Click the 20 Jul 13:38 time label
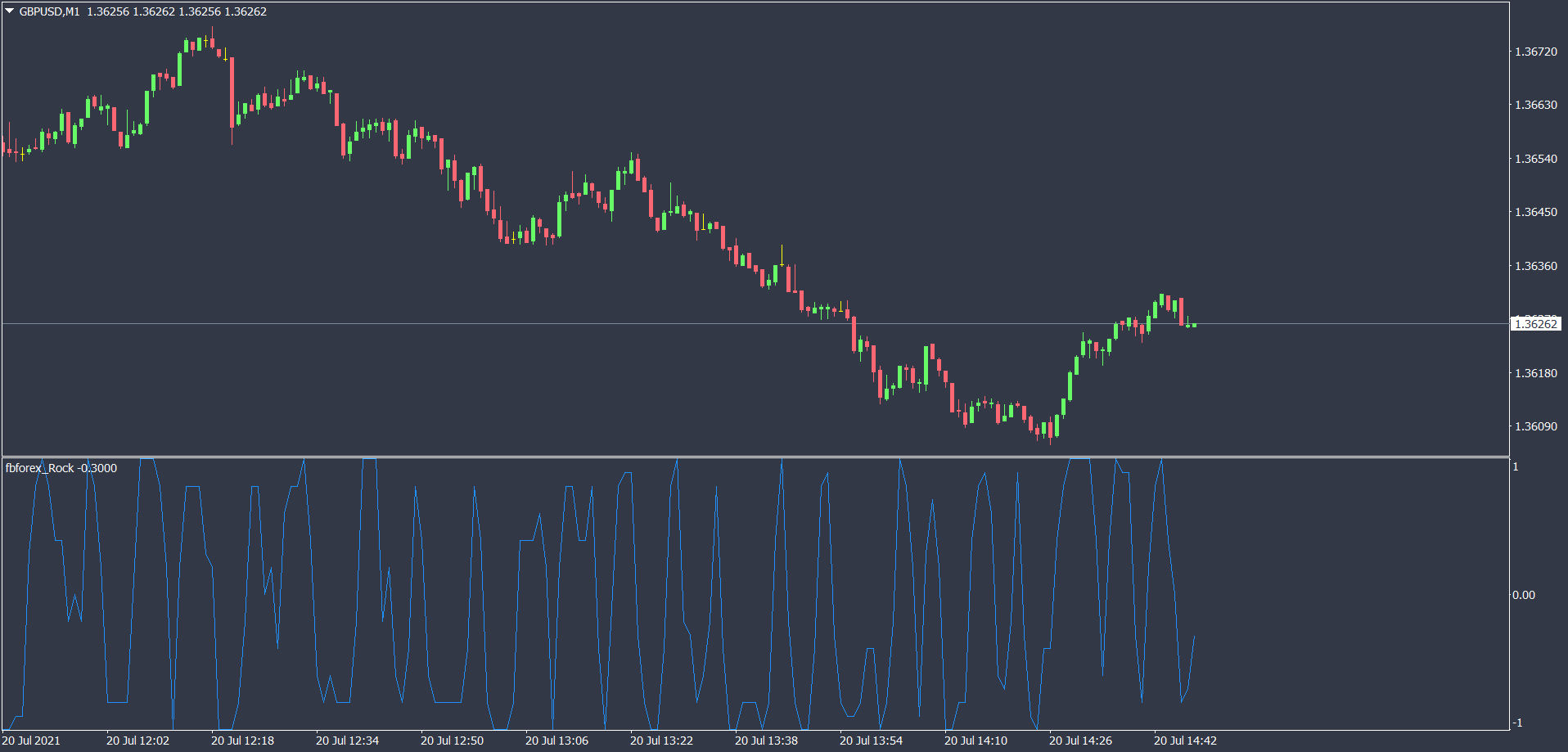Viewport: 1568px width, 752px height. (766, 741)
